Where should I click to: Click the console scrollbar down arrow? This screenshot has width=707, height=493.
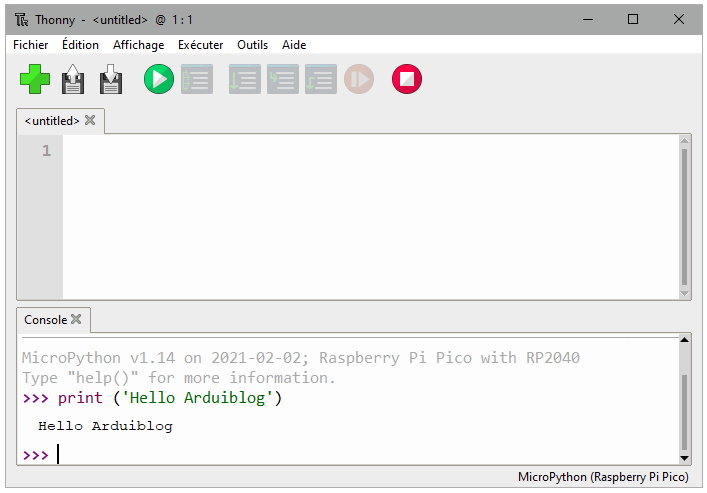click(684, 458)
